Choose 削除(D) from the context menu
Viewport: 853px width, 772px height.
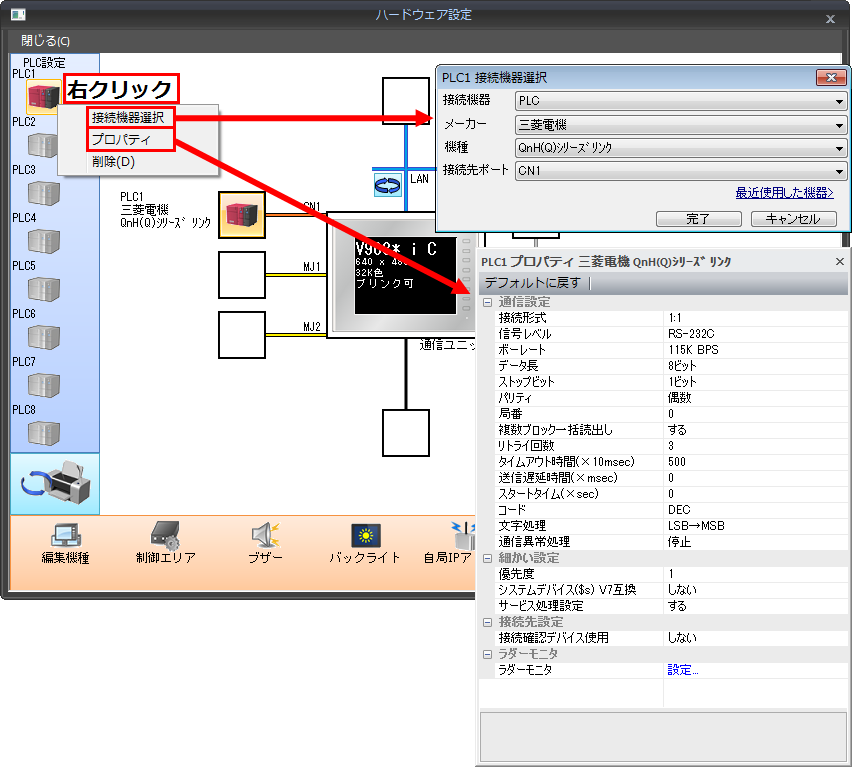pos(113,162)
